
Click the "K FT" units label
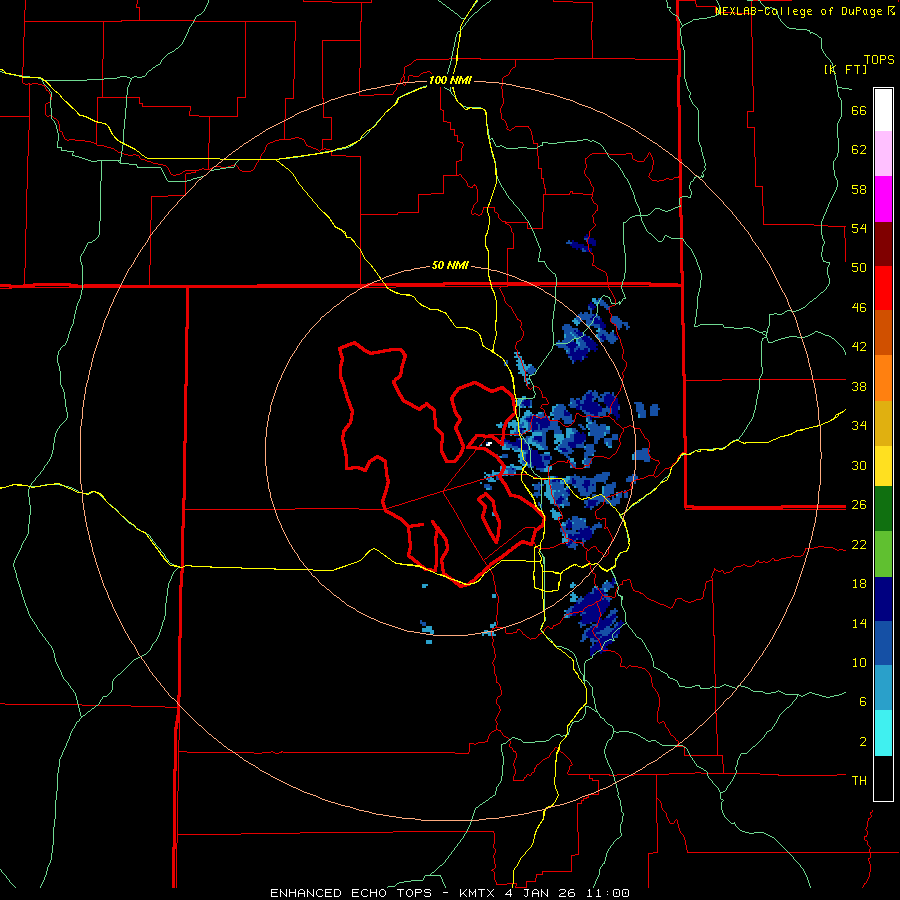tap(846, 69)
